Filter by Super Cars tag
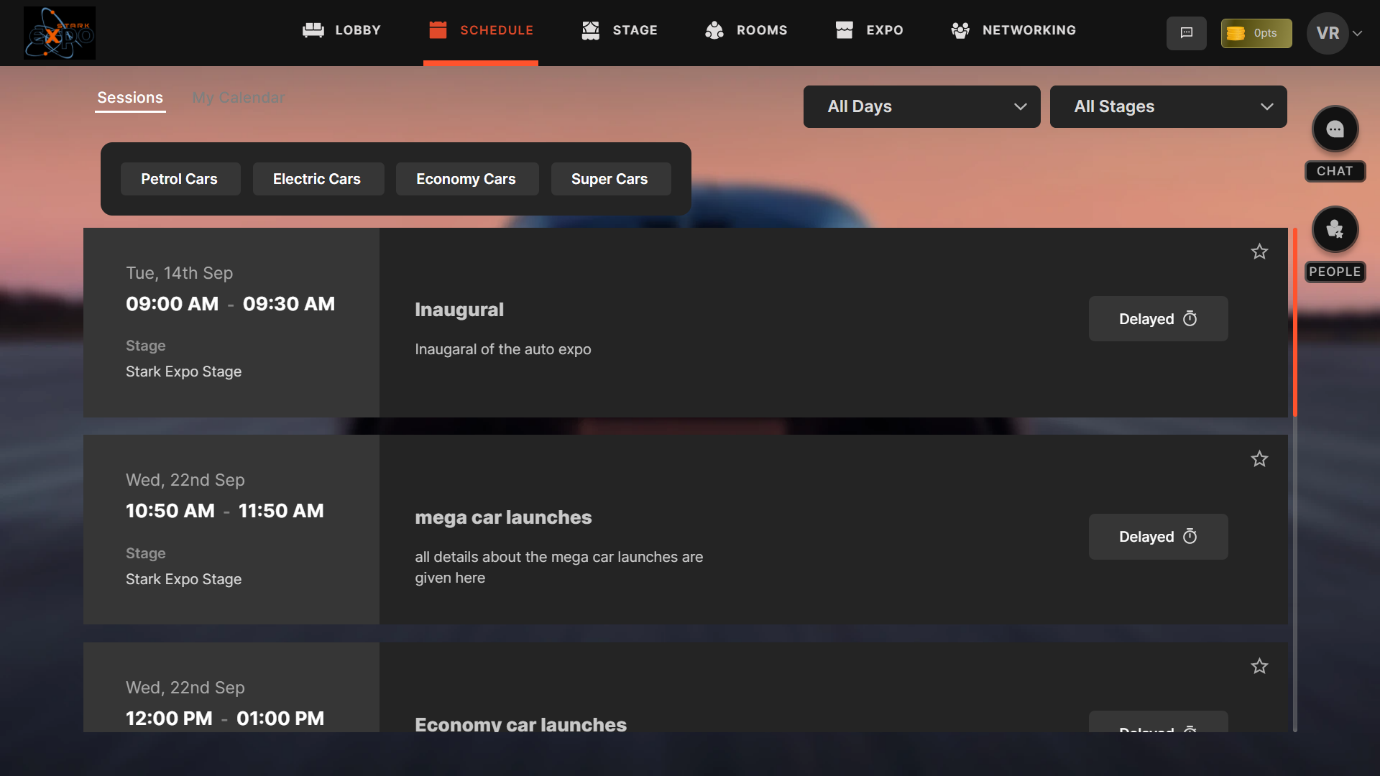Screen dimensions: 1380x776 pyautogui.click(x=610, y=179)
